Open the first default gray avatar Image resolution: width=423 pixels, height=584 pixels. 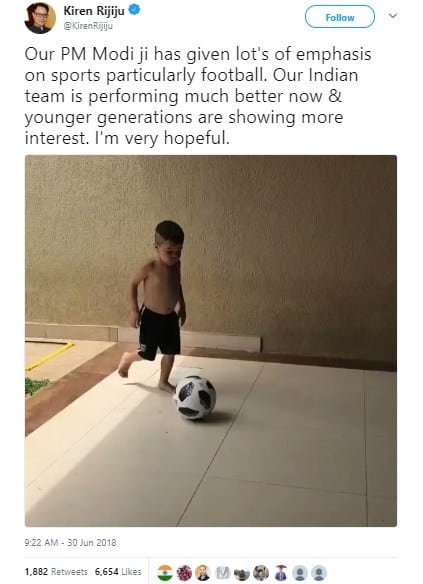pos(300,572)
